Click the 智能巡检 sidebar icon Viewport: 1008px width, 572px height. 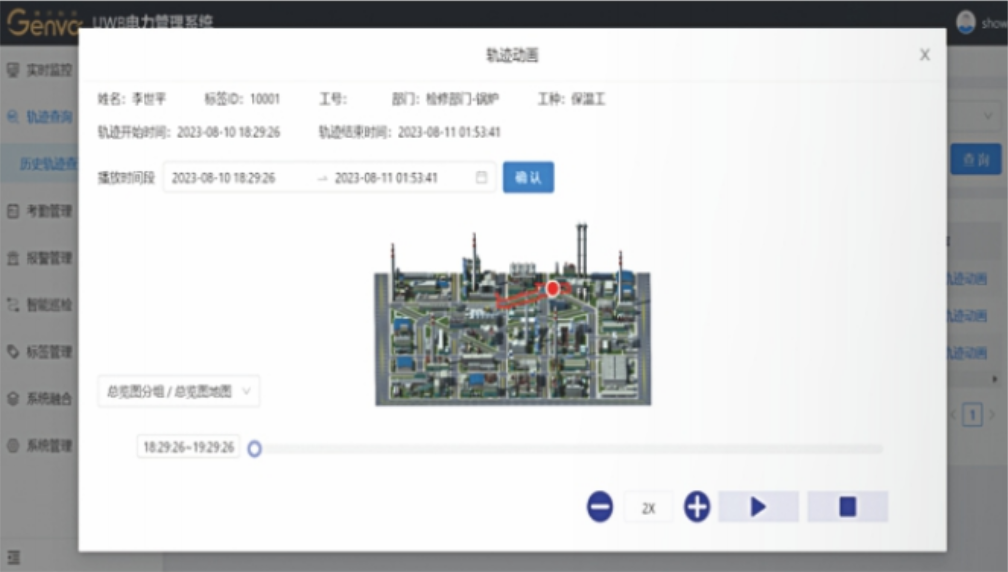[13, 305]
